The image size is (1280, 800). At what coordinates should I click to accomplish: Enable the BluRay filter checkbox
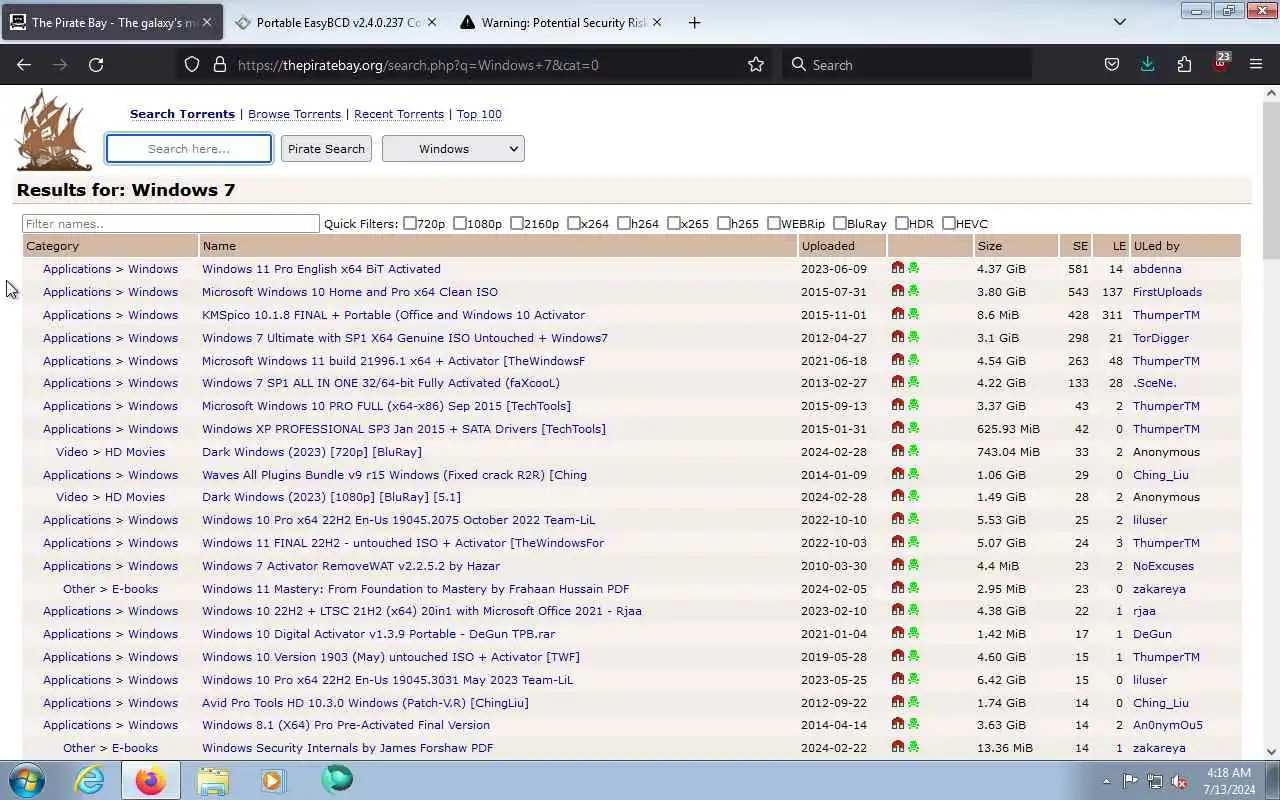(x=840, y=223)
